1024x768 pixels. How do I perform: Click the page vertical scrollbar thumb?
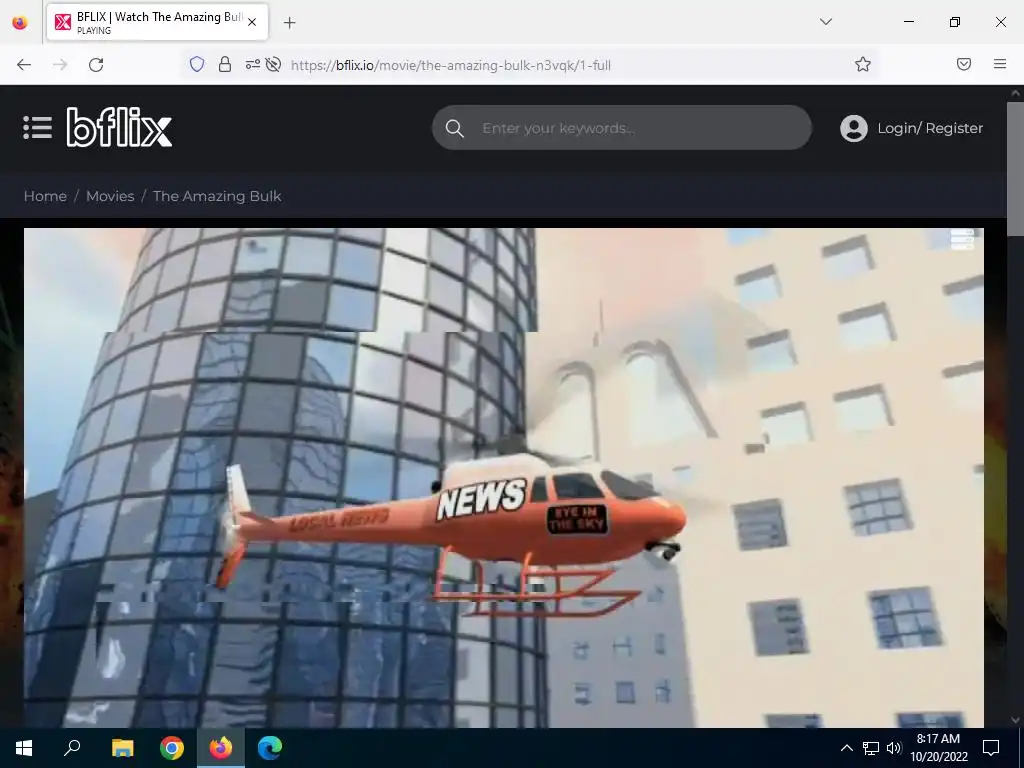[1015, 170]
